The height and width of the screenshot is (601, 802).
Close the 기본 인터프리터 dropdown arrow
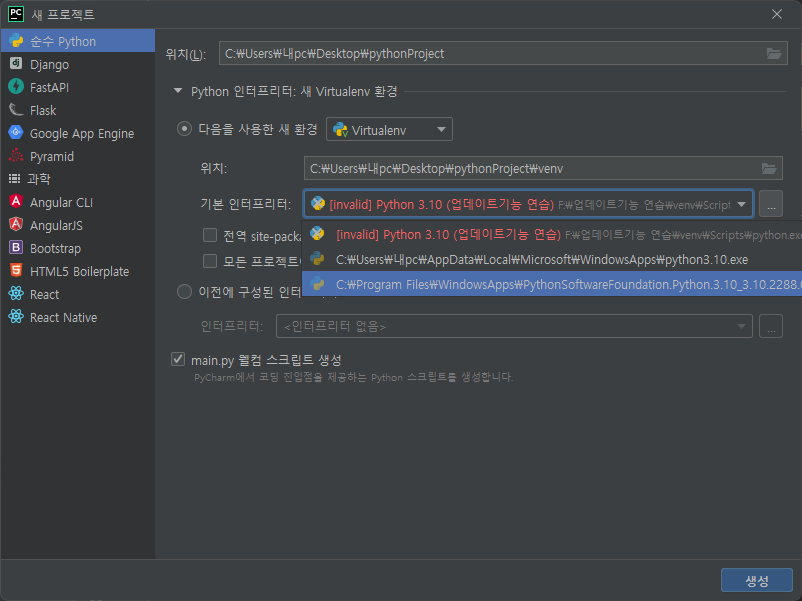[741, 205]
